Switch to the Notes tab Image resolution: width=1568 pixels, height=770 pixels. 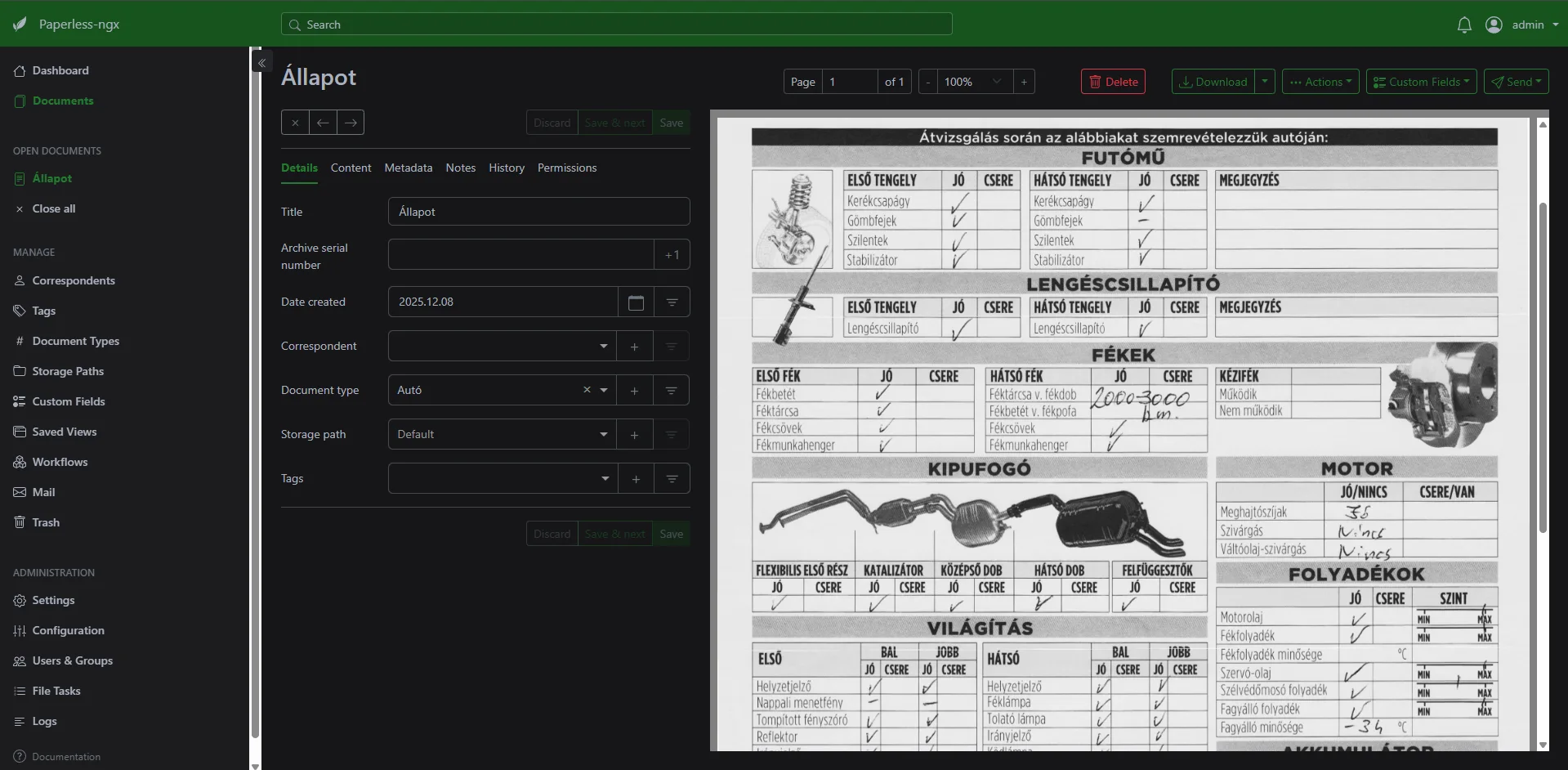(461, 168)
